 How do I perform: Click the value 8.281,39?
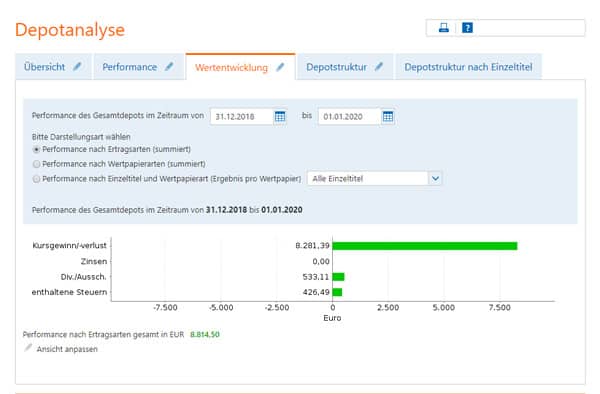(x=312, y=246)
